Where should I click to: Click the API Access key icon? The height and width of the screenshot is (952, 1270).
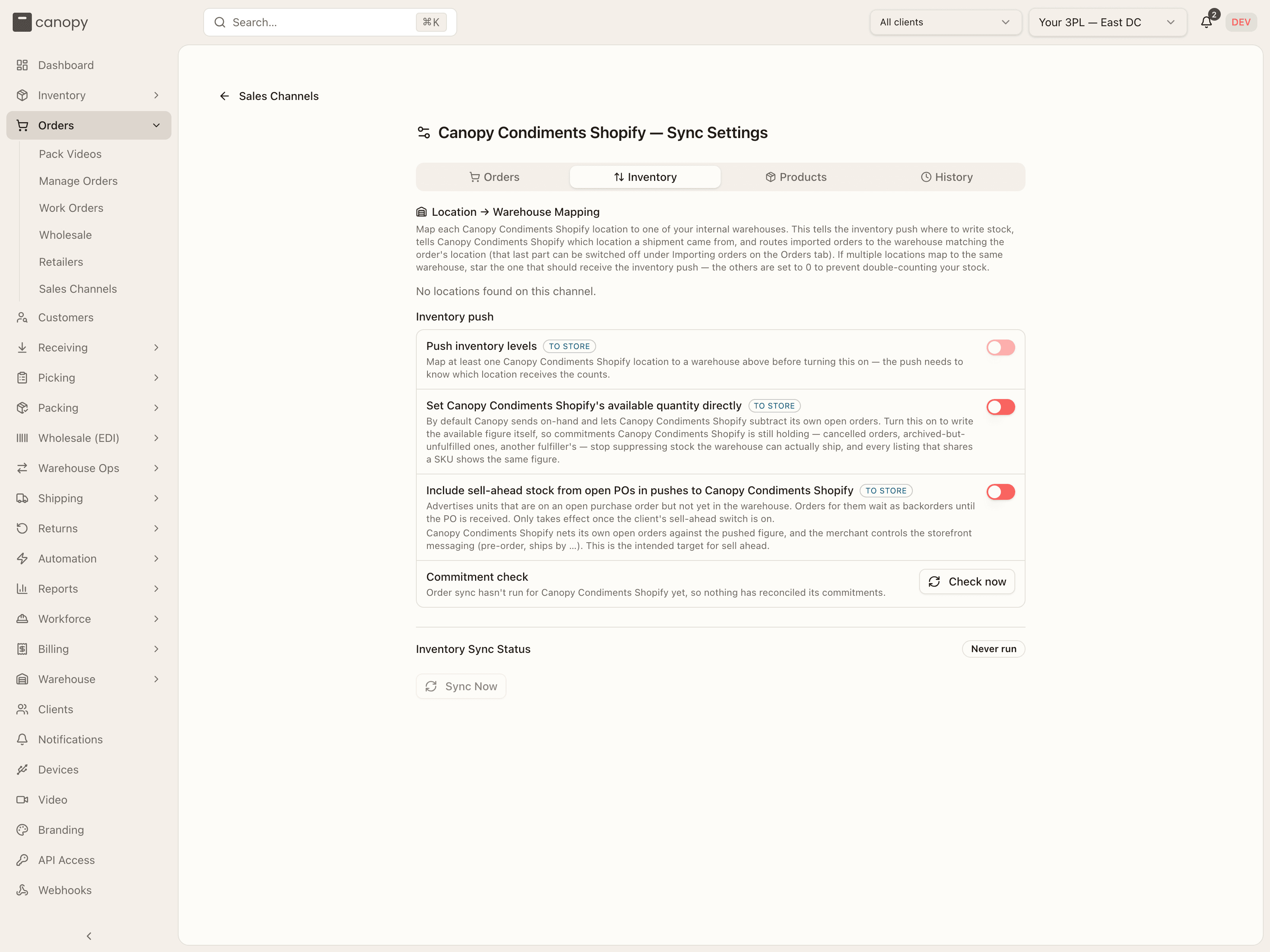coord(22,860)
